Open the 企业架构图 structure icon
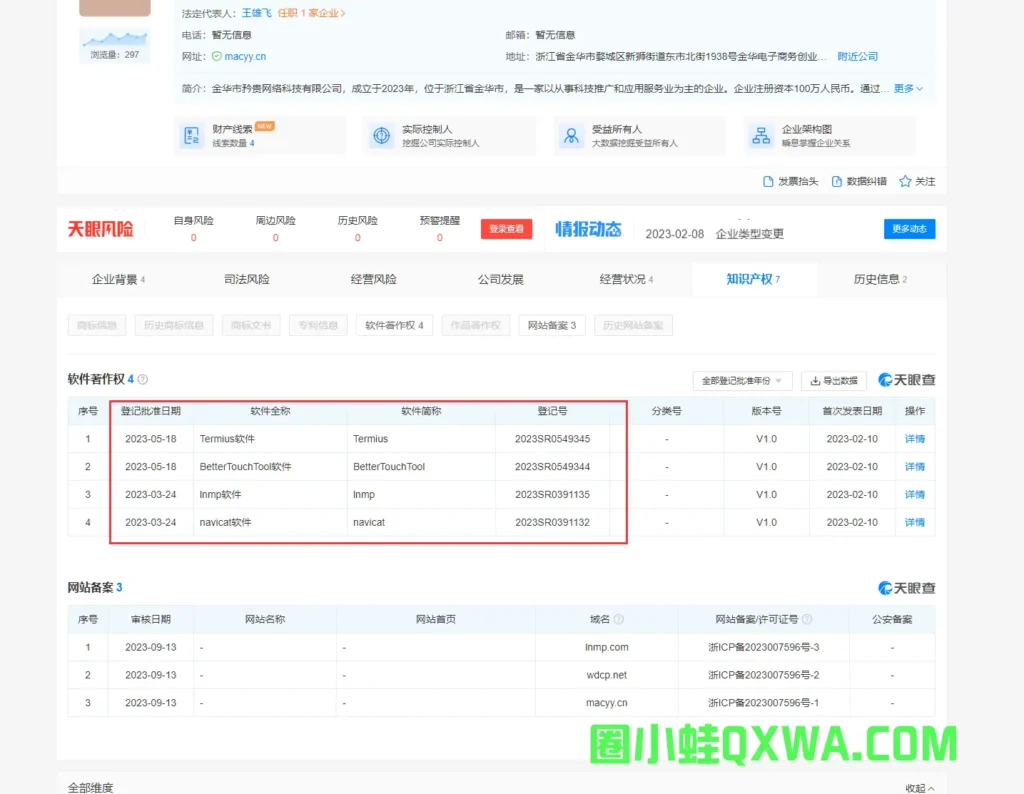This screenshot has width=1024, height=794. click(761, 136)
